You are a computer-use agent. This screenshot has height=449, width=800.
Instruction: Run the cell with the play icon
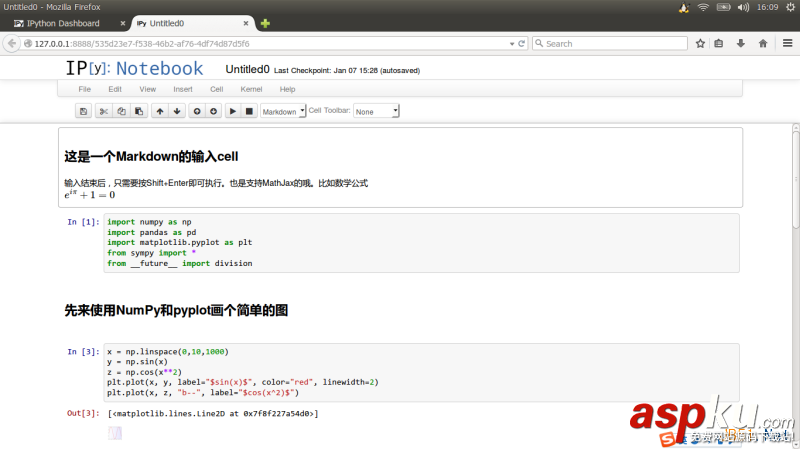[233, 111]
